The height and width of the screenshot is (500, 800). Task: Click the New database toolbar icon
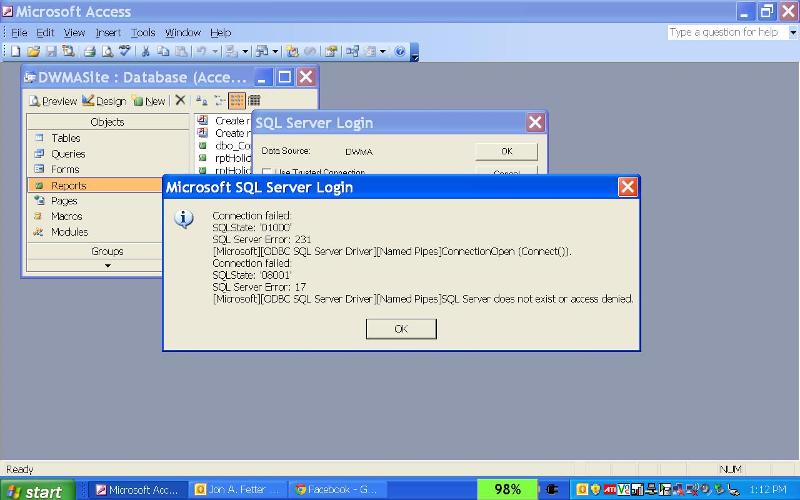15,51
